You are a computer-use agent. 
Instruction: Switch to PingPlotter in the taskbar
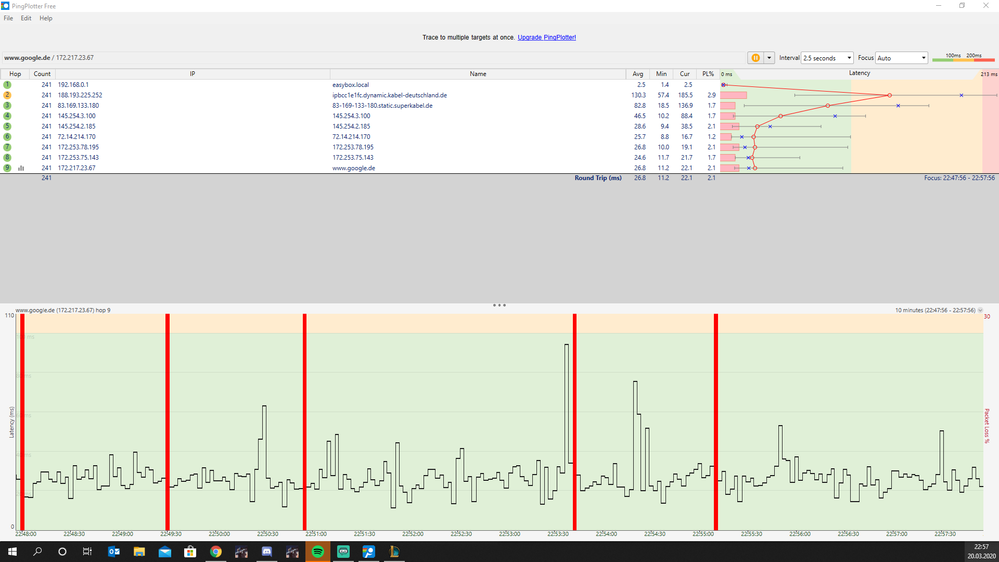(368, 552)
